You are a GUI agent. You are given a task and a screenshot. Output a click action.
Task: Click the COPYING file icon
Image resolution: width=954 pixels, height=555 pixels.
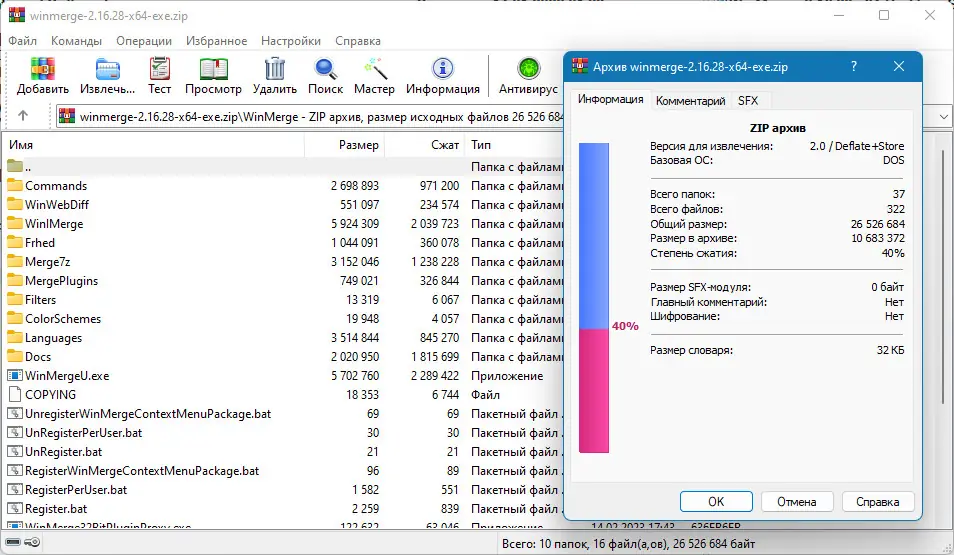coord(15,394)
